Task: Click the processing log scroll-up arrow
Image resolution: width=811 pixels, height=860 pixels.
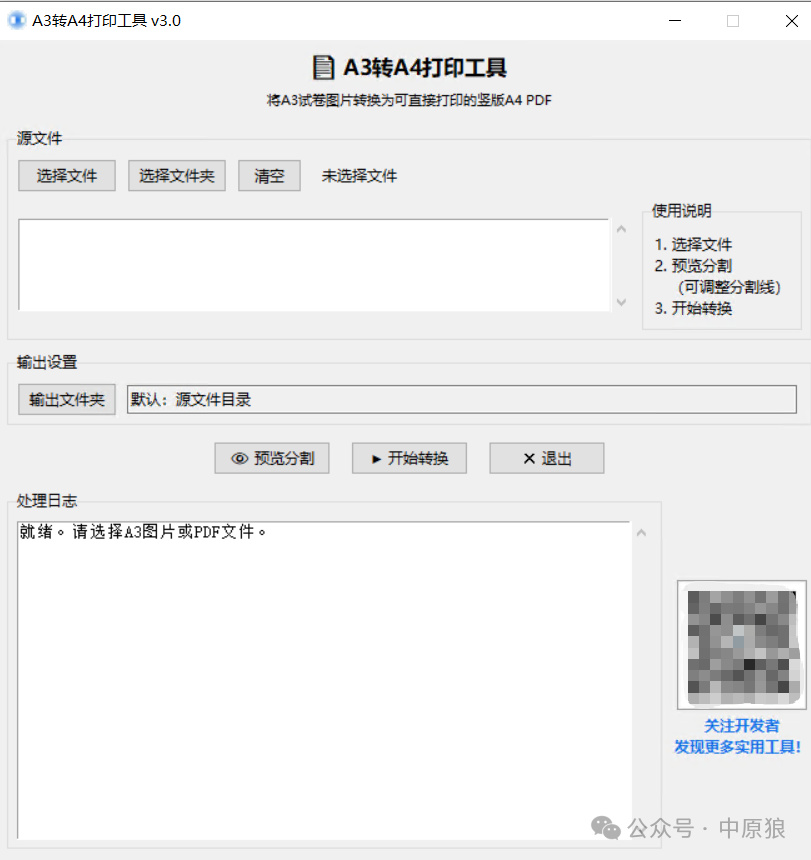Action: point(641,533)
